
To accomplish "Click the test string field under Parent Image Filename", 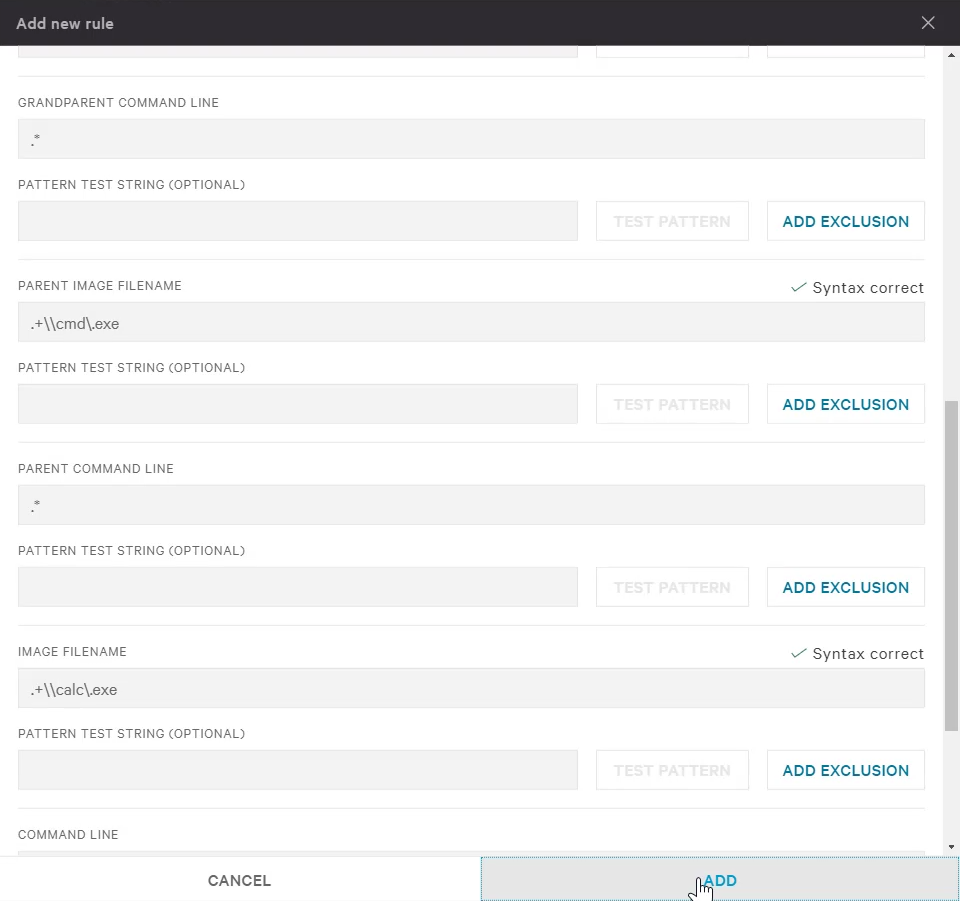I will (298, 404).
